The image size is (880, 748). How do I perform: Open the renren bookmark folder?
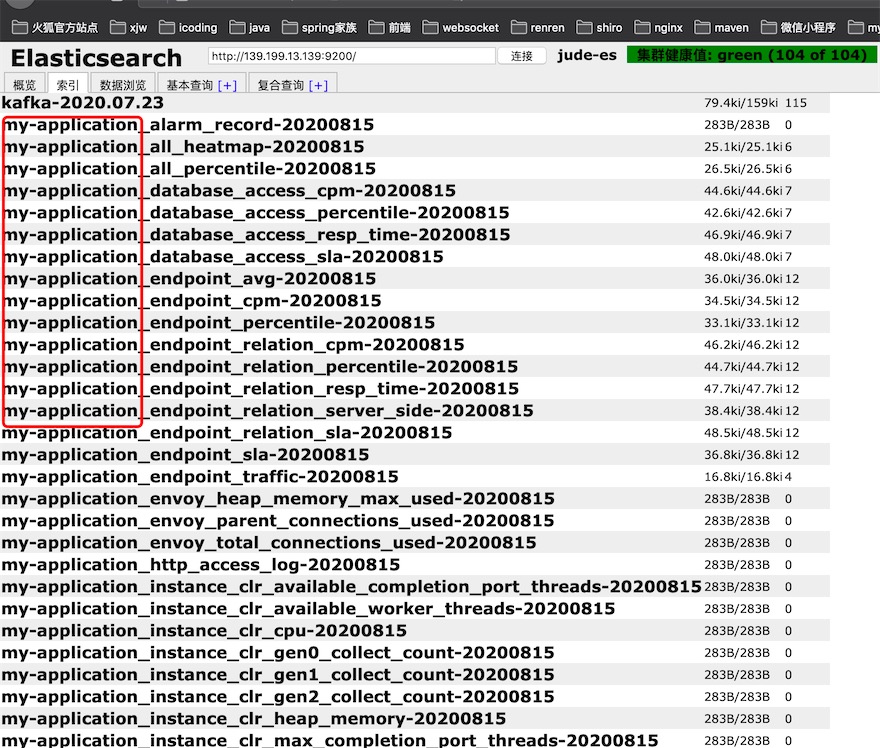pos(538,27)
